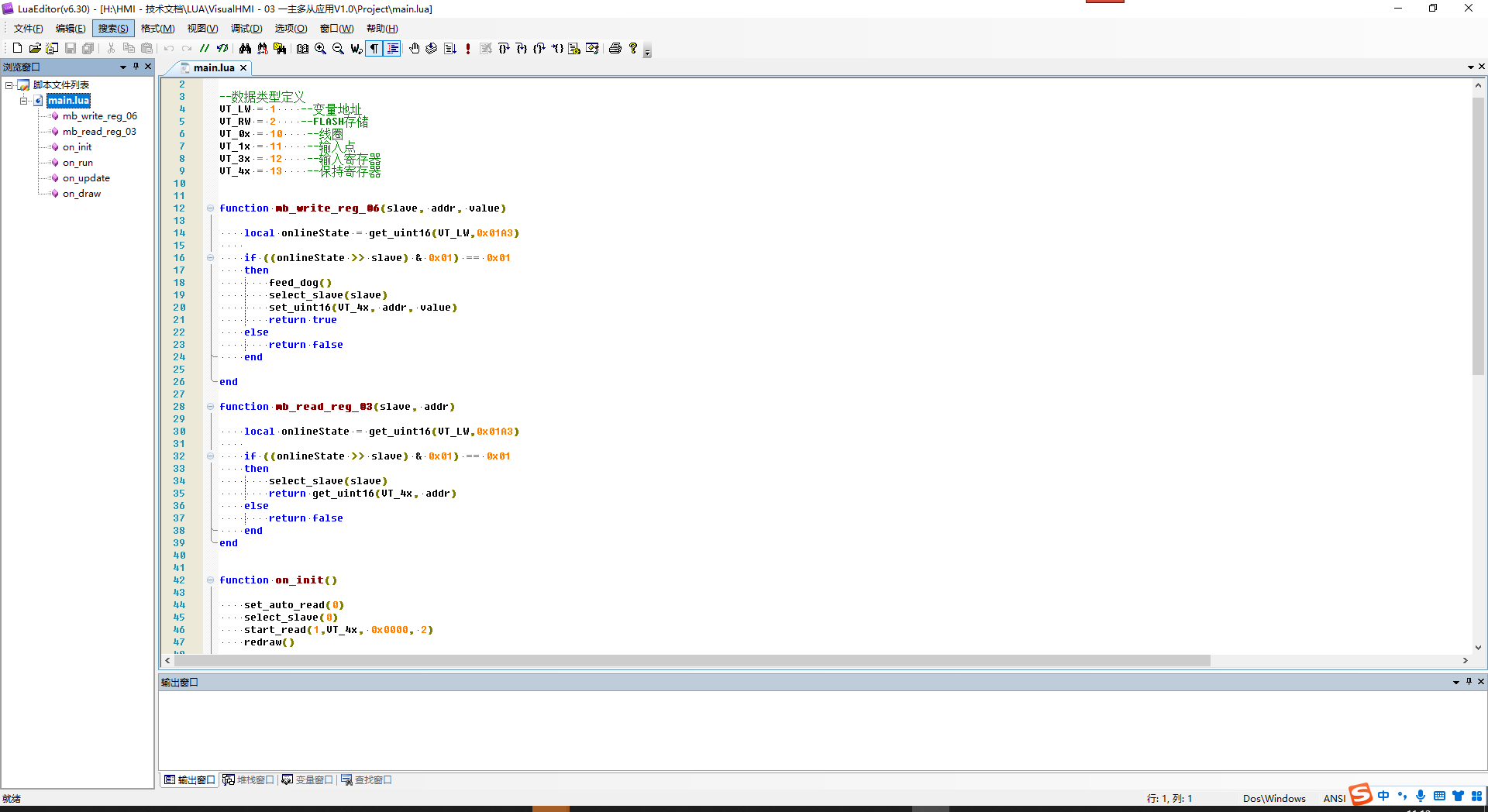Open Find with the binoculars icon
Screen dimensions: 1488x812
point(245,48)
